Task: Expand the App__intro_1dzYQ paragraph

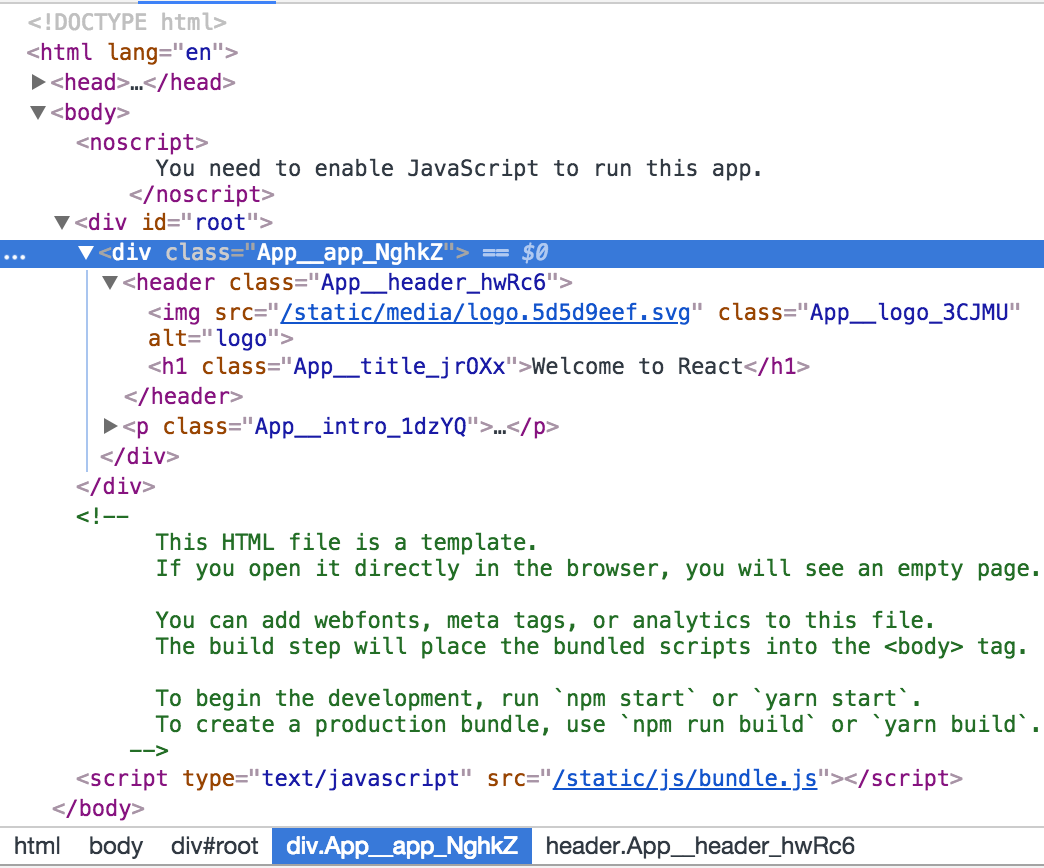Action: [110, 425]
